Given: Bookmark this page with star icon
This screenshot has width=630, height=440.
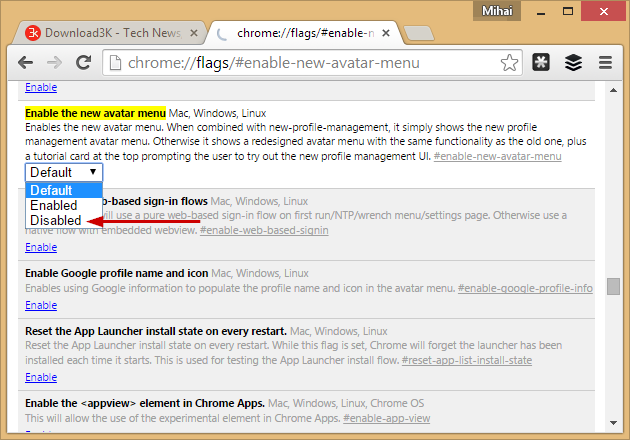Looking at the screenshot, I should tap(509, 63).
